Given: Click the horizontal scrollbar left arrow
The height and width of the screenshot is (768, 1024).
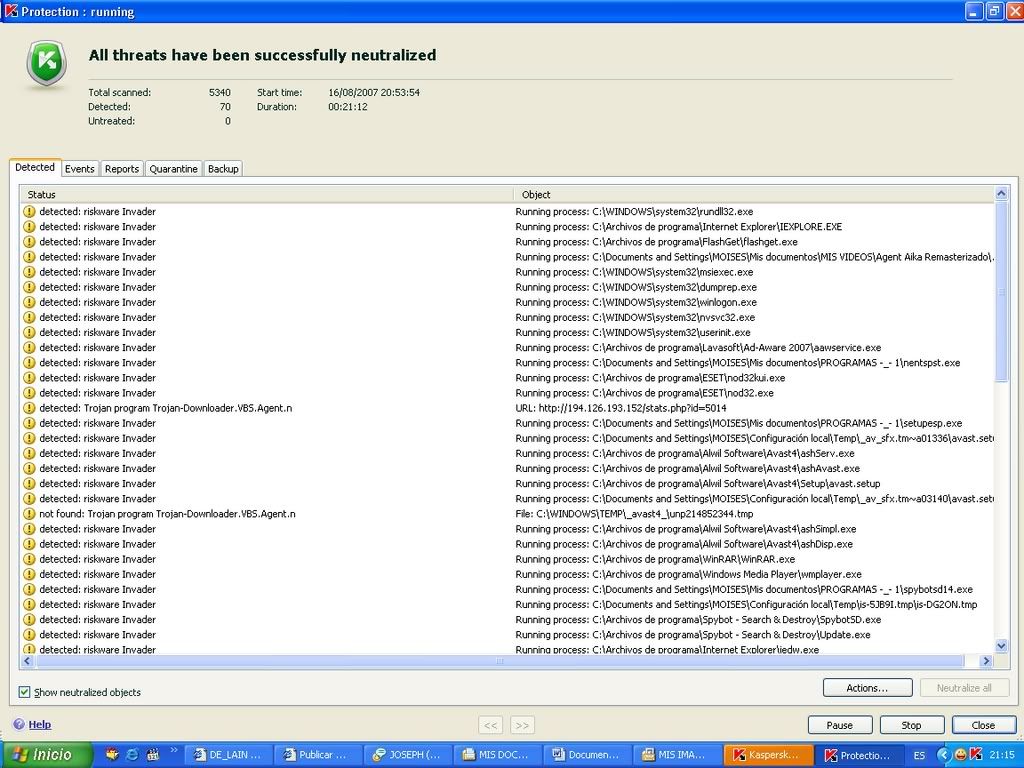Looking at the screenshot, I should (x=27, y=661).
